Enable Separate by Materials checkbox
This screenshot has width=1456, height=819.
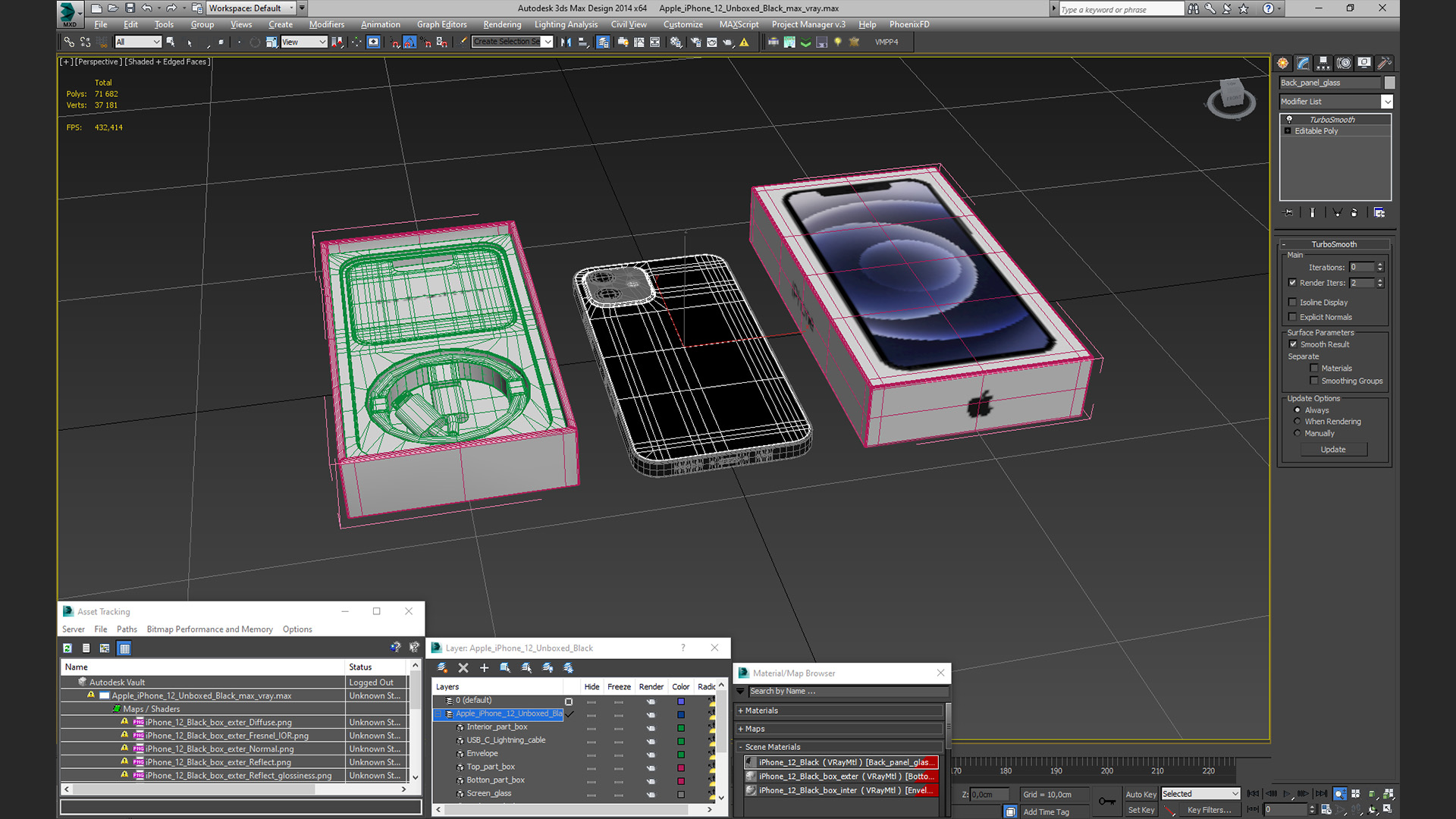coord(1314,369)
